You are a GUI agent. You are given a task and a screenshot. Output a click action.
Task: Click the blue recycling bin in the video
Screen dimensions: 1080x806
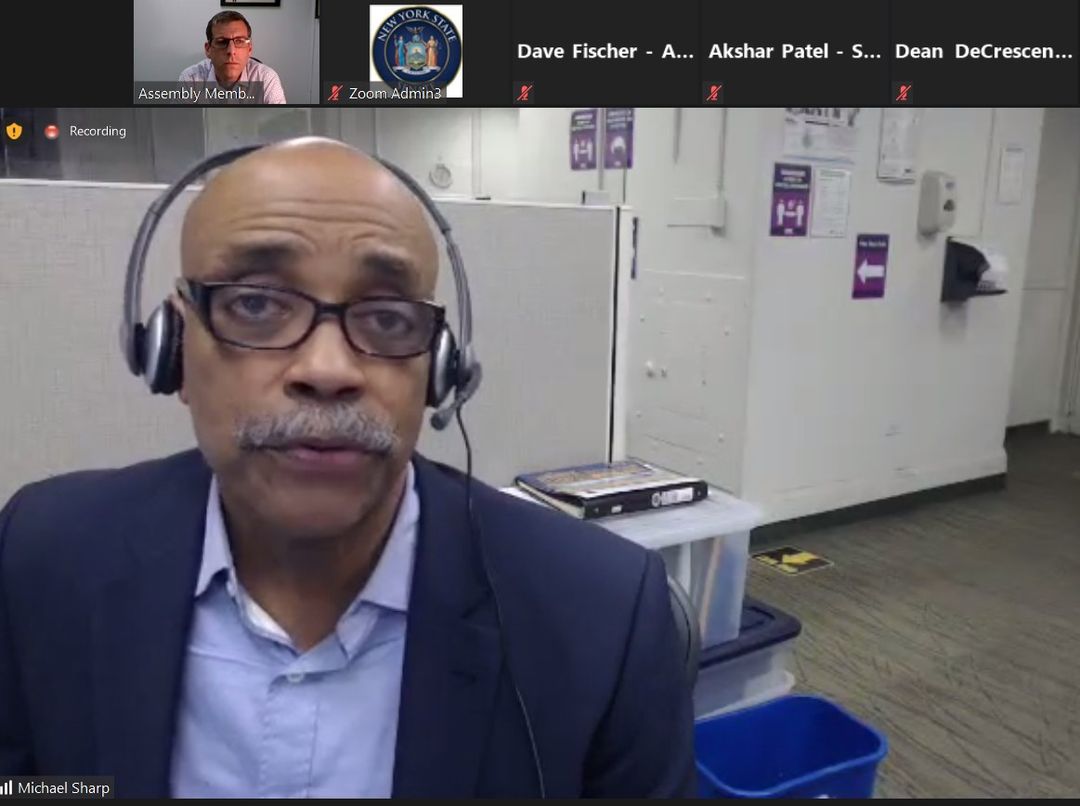(789, 746)
